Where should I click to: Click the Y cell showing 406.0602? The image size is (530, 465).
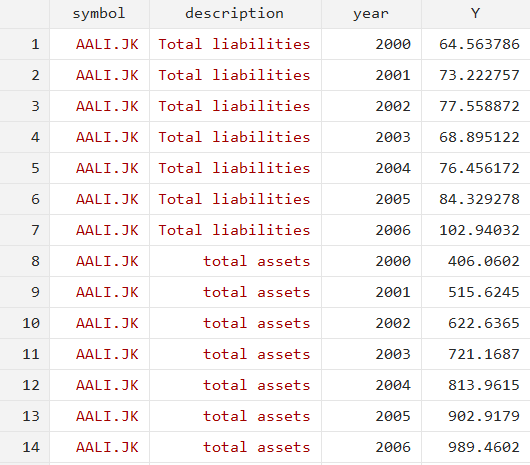pyautogui.click(x=476, y=261)
